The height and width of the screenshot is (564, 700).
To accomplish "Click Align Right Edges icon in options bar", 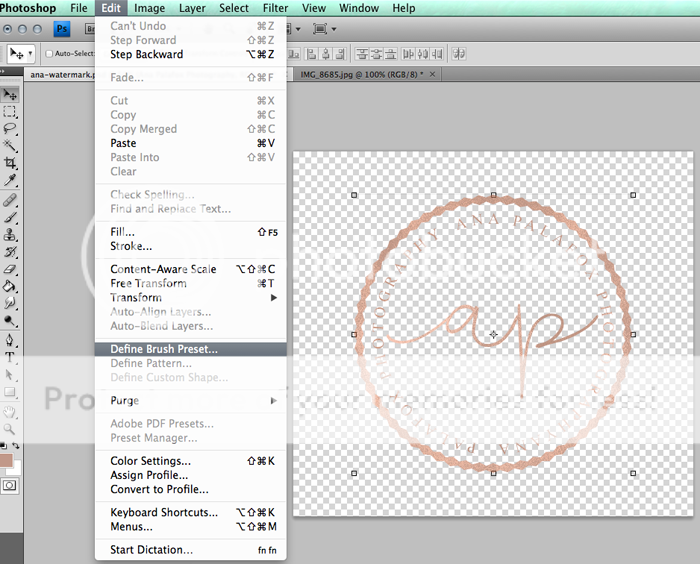I will (x=340, y=54).
